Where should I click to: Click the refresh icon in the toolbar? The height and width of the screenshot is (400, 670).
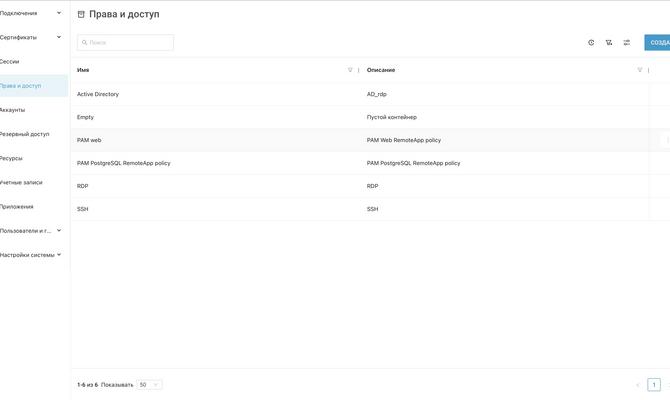pyautogui.click(x=591, y=43)
